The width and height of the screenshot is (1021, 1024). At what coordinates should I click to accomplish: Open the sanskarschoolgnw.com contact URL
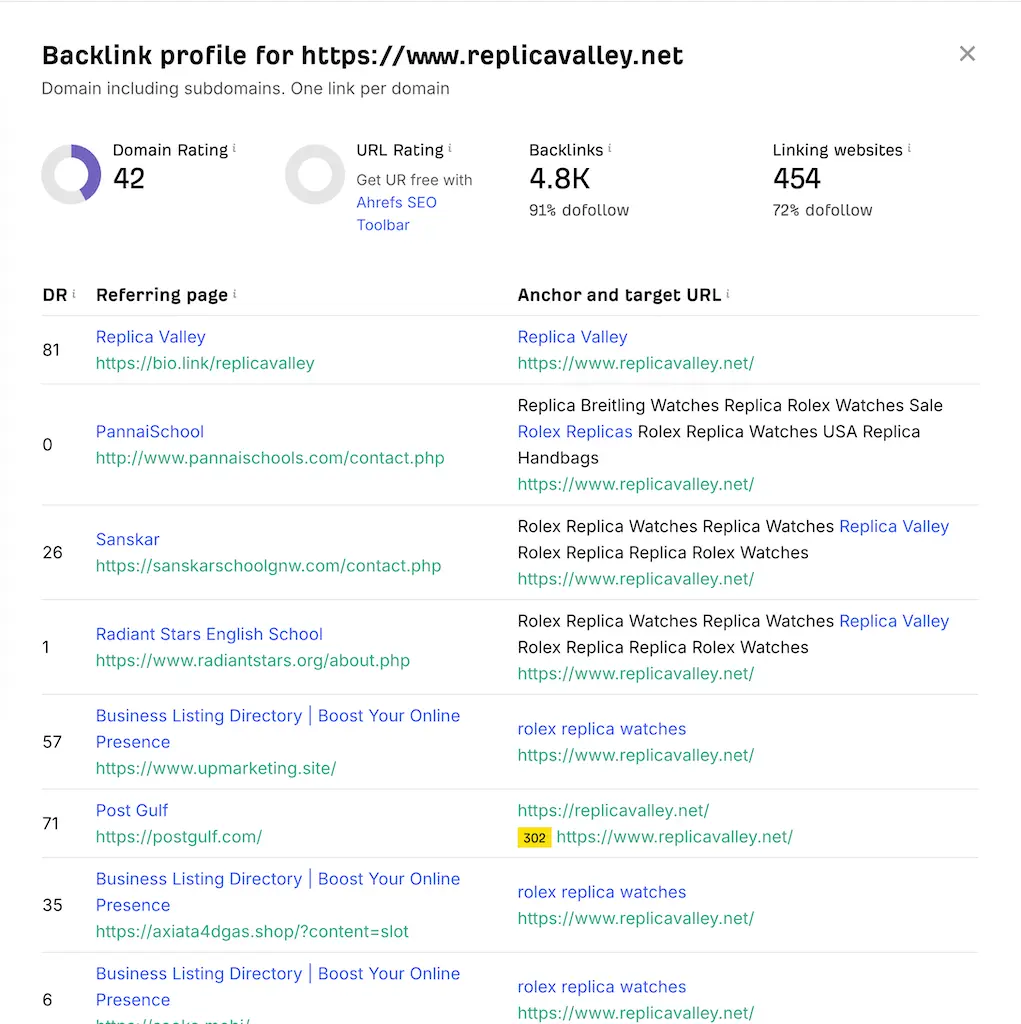(x=268, y=566)
